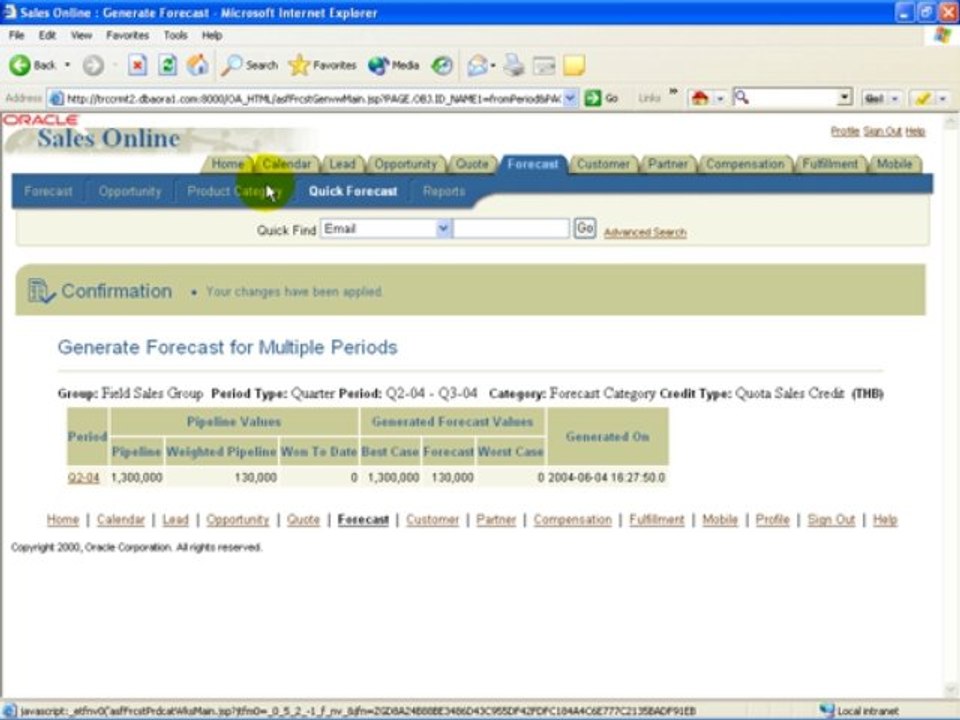The width and height of the screenshot is (960, 720).
Task: Switch to the Mobile tab
Action: tap(894, 164)
